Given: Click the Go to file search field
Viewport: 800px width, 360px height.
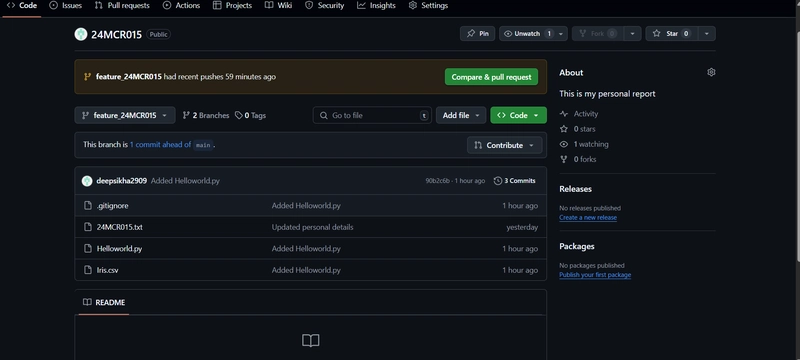Looking at the screenshot, I should pos(372,115).
